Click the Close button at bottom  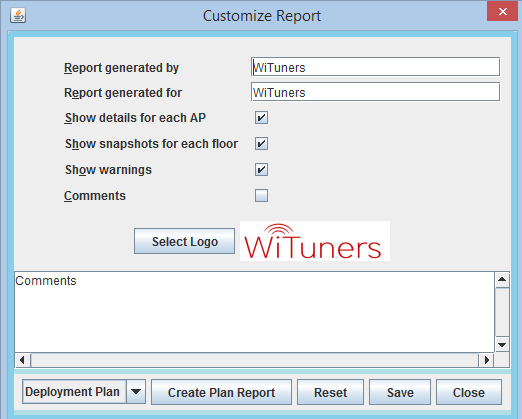[469, 392]
